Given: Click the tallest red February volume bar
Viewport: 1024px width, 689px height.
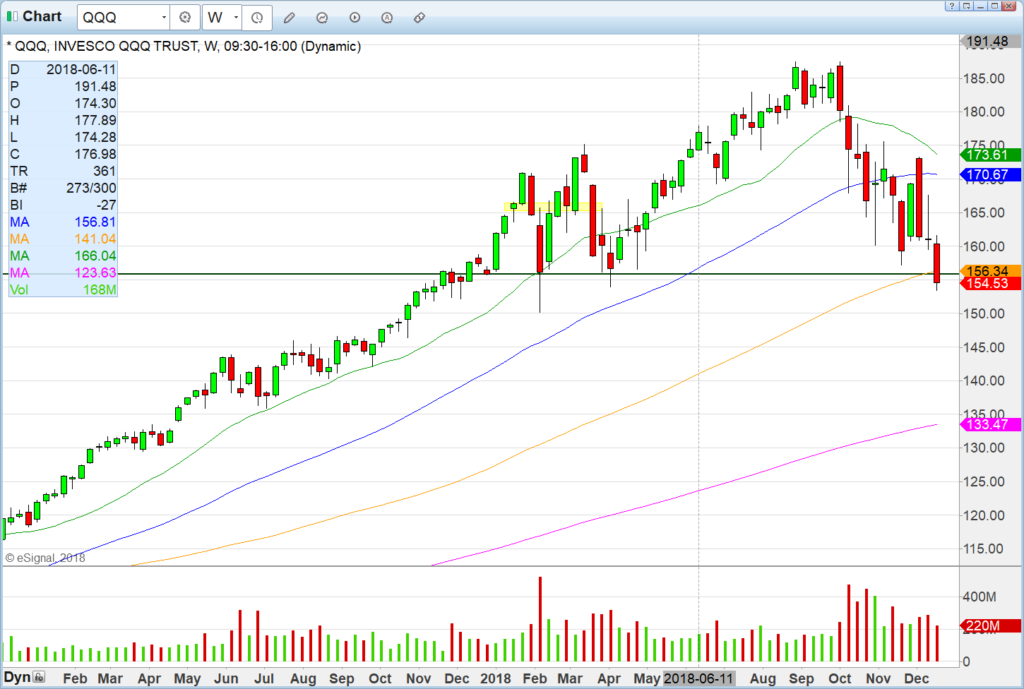Looking at the screenshot, I should point(540,619).
